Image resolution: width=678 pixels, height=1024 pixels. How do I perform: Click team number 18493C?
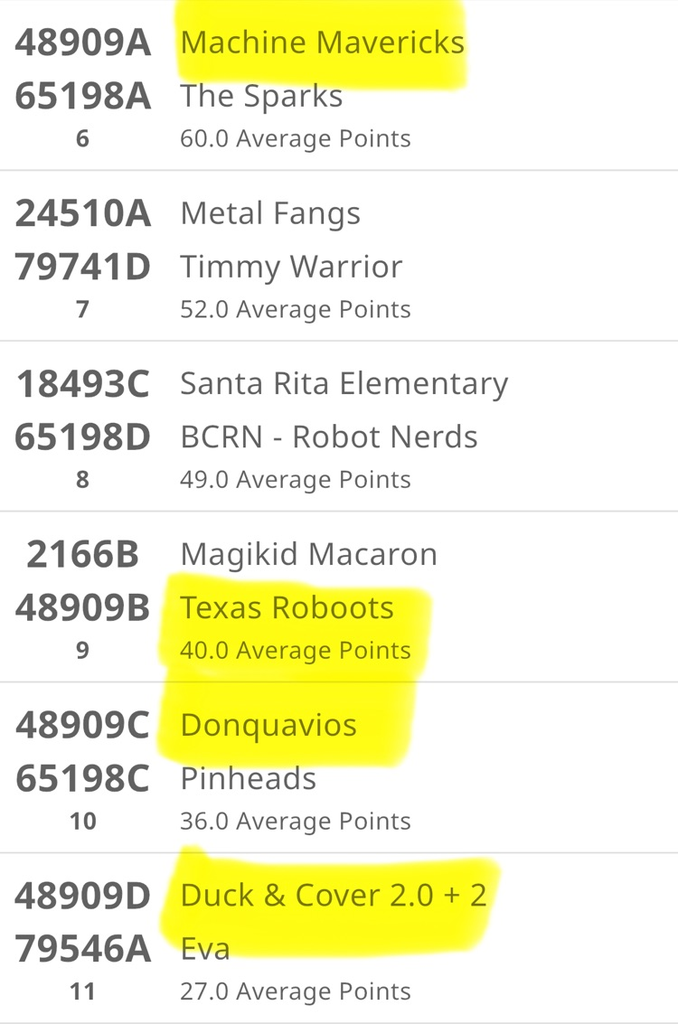click(x=83, y=384)
